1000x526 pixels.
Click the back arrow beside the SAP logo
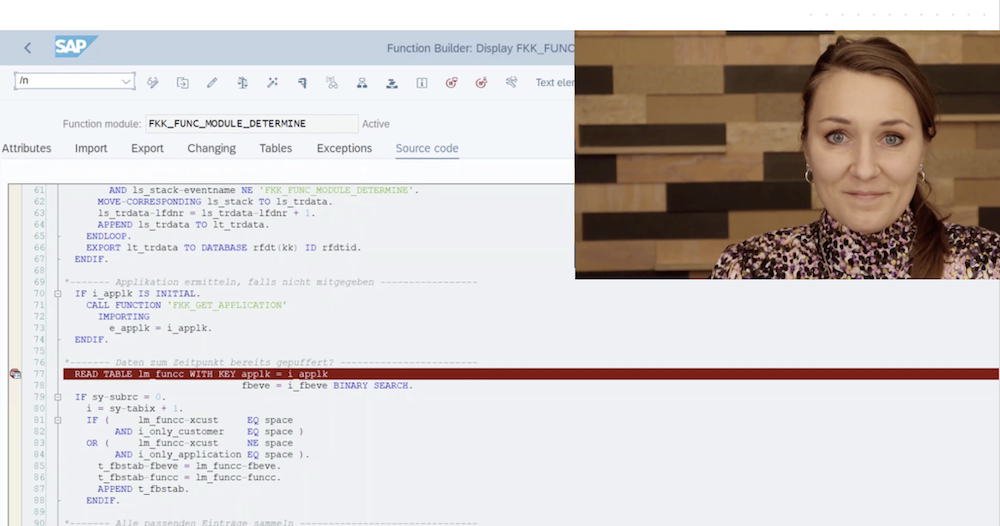[27, 48]
